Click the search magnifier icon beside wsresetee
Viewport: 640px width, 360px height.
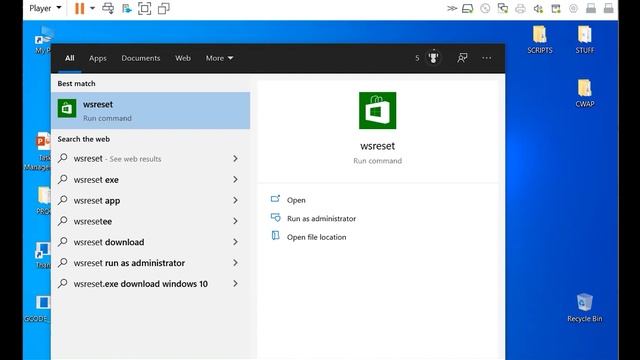click(62, 221)
